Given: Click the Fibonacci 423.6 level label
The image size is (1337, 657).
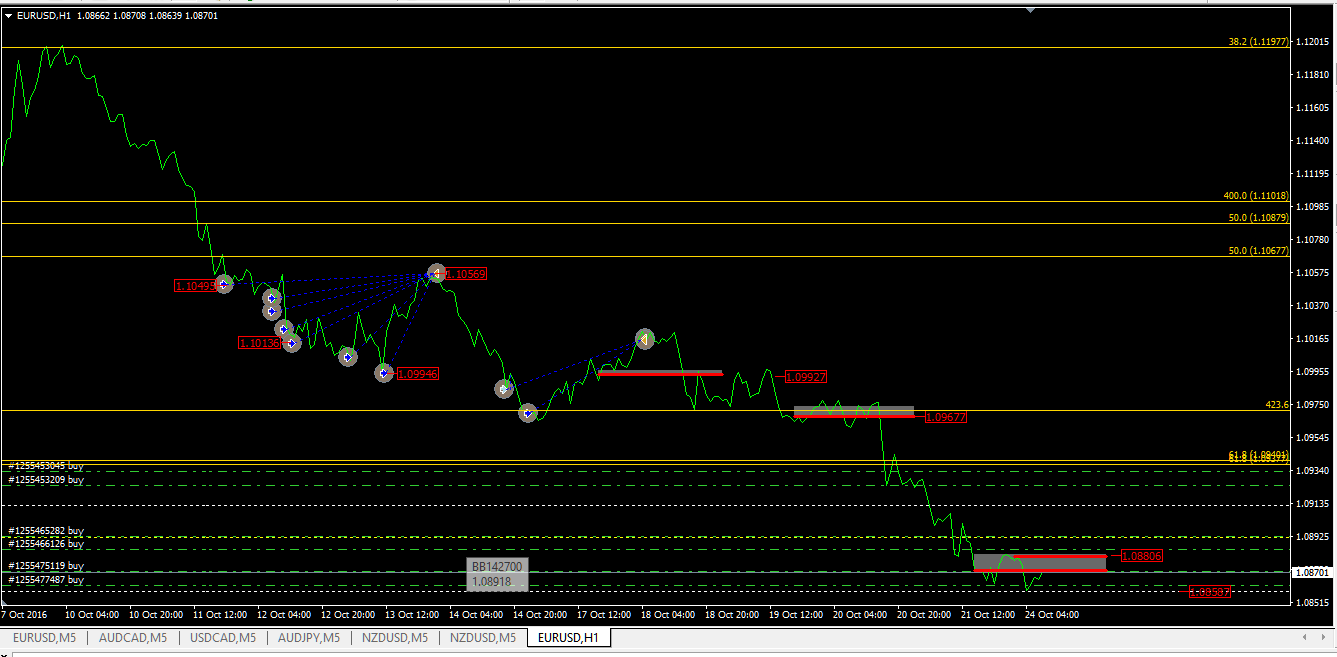Looking at the screenshot, I should point(1277,405).
